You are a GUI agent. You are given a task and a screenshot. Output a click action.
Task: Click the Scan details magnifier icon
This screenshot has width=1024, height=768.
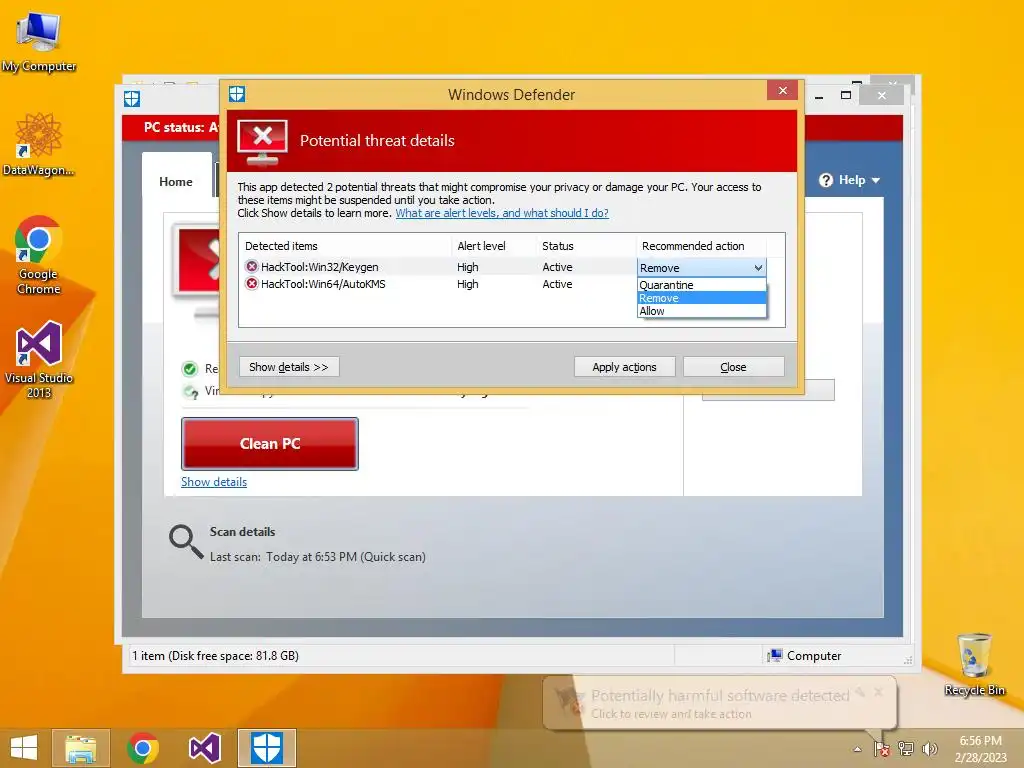point(186,542)
